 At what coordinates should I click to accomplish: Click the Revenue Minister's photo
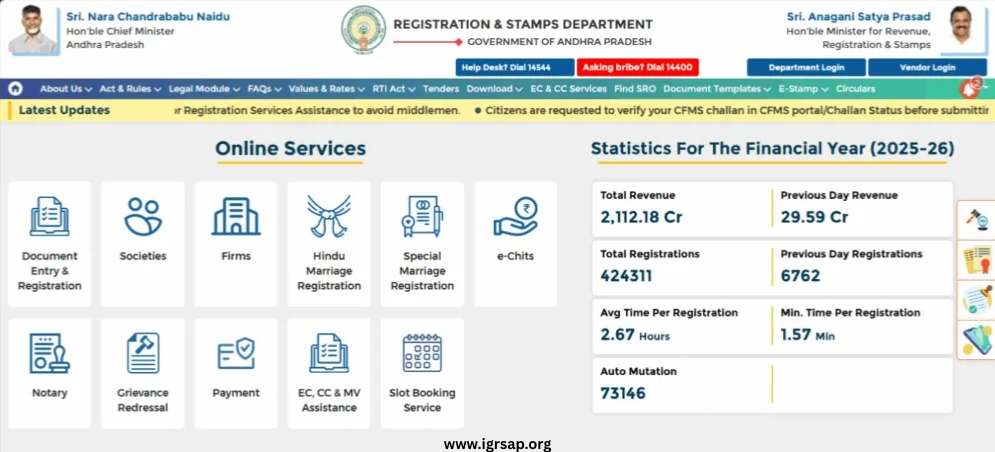click(x=961, y=30)
